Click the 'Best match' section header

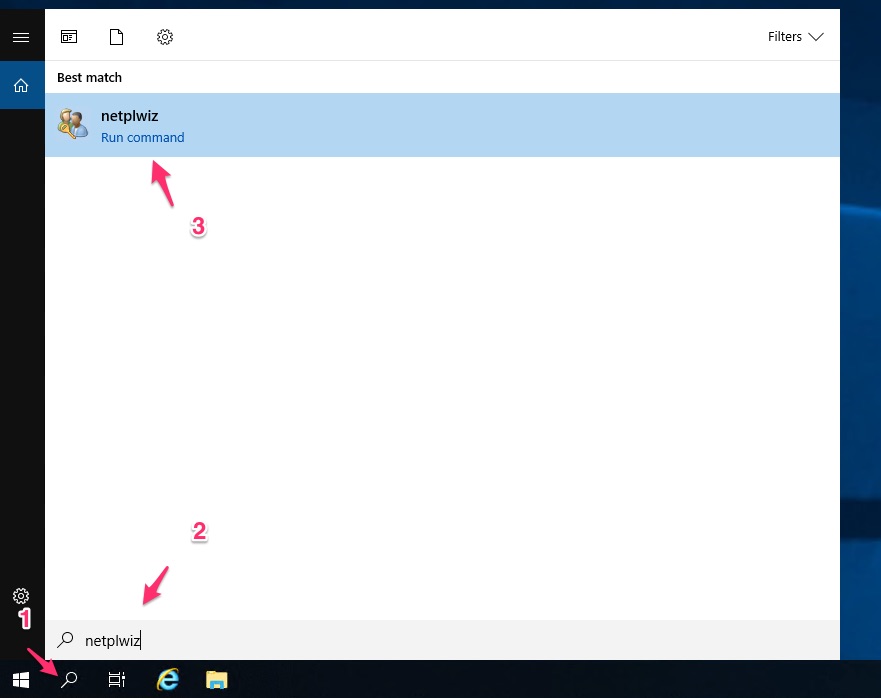(x=89, y=77)
